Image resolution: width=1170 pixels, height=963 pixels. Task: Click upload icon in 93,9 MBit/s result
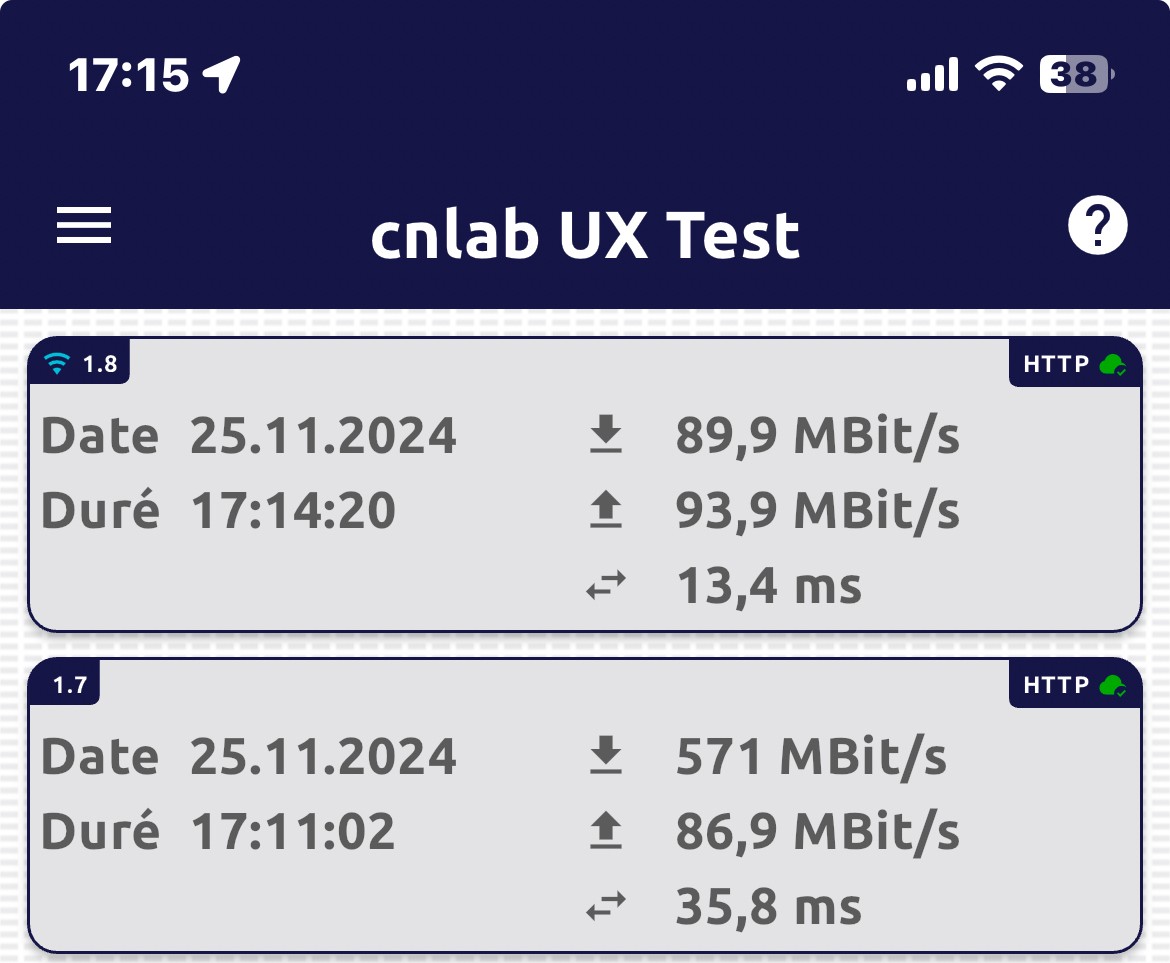(x=605, y=511)
